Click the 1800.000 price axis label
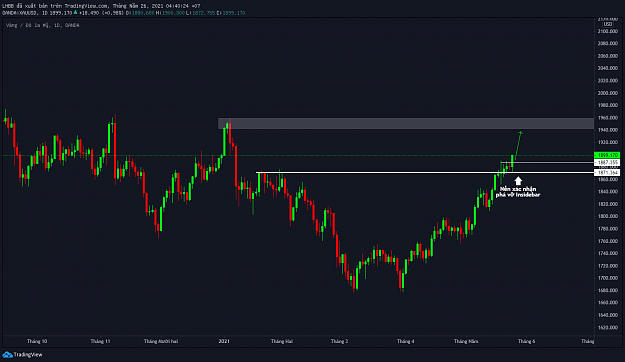Screen dimensions: 625x362 [x=608, y=216]
